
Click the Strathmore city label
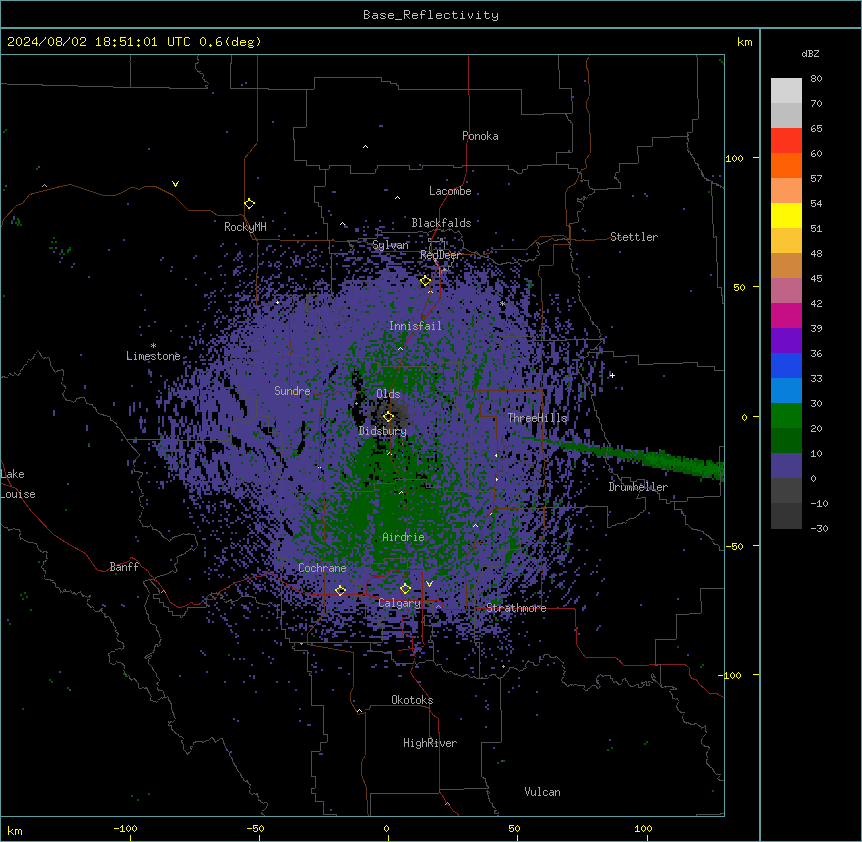516,608
